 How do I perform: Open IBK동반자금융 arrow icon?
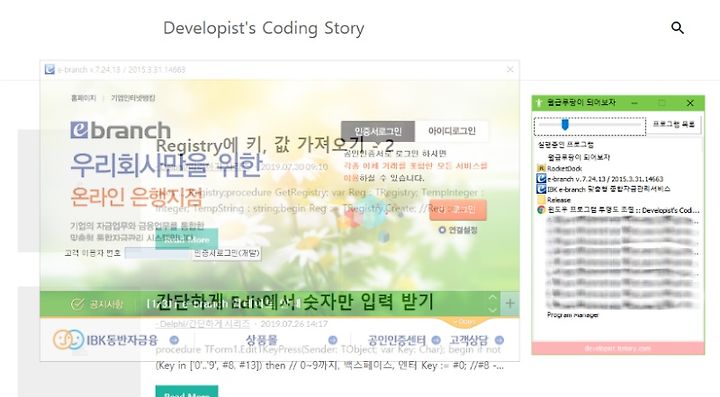coord(174,340)
